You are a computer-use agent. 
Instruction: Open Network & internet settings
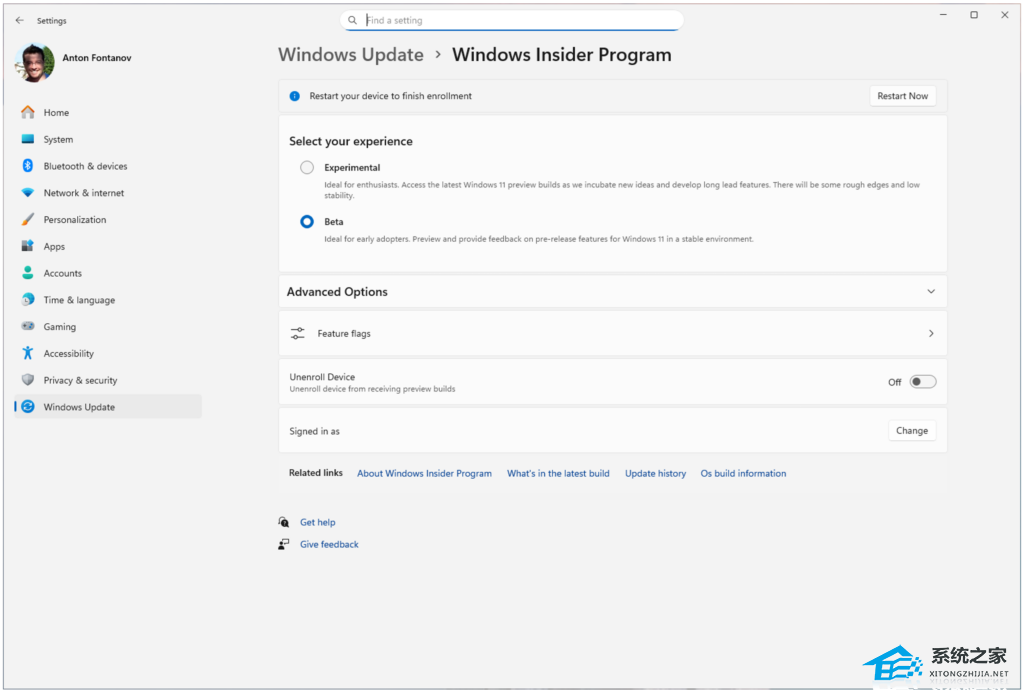pyautogui.click(x=108, y=193)
